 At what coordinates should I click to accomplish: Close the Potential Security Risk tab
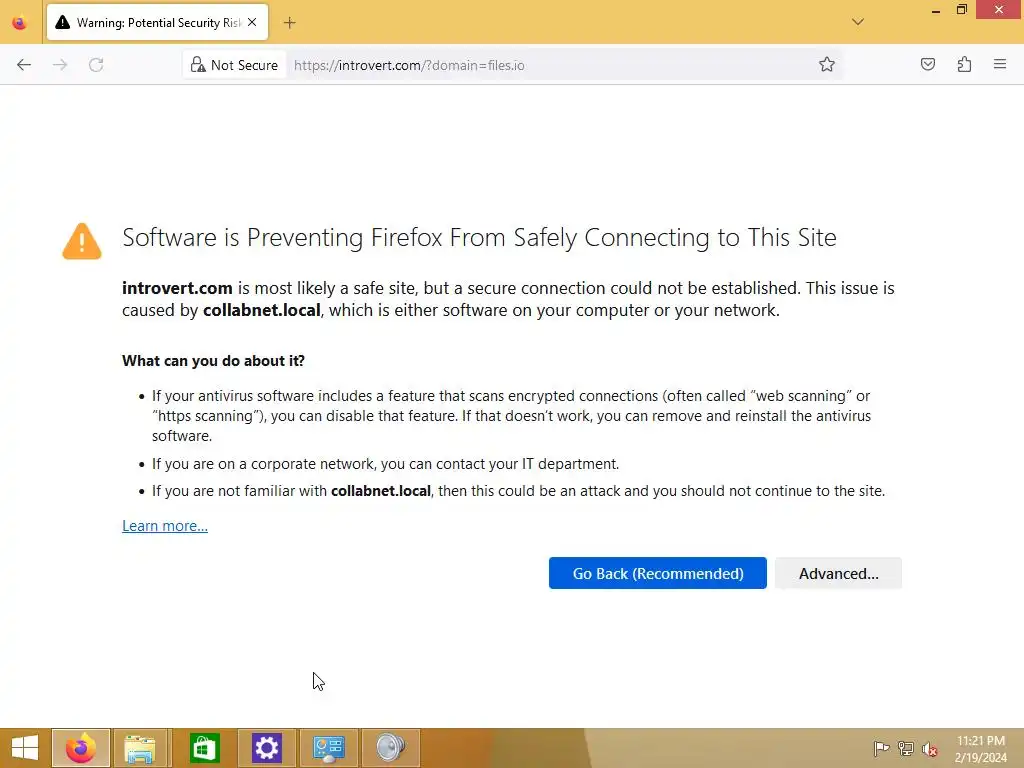[251, 22]
